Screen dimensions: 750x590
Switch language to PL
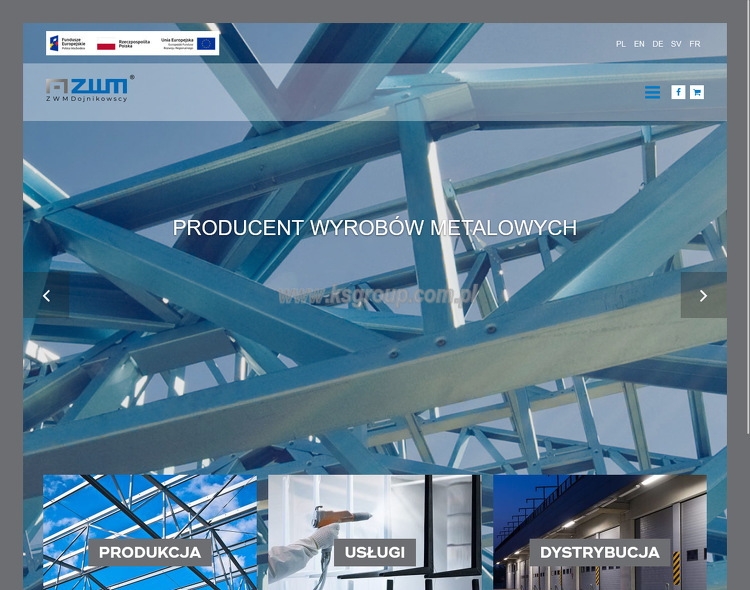click(620, 44)
